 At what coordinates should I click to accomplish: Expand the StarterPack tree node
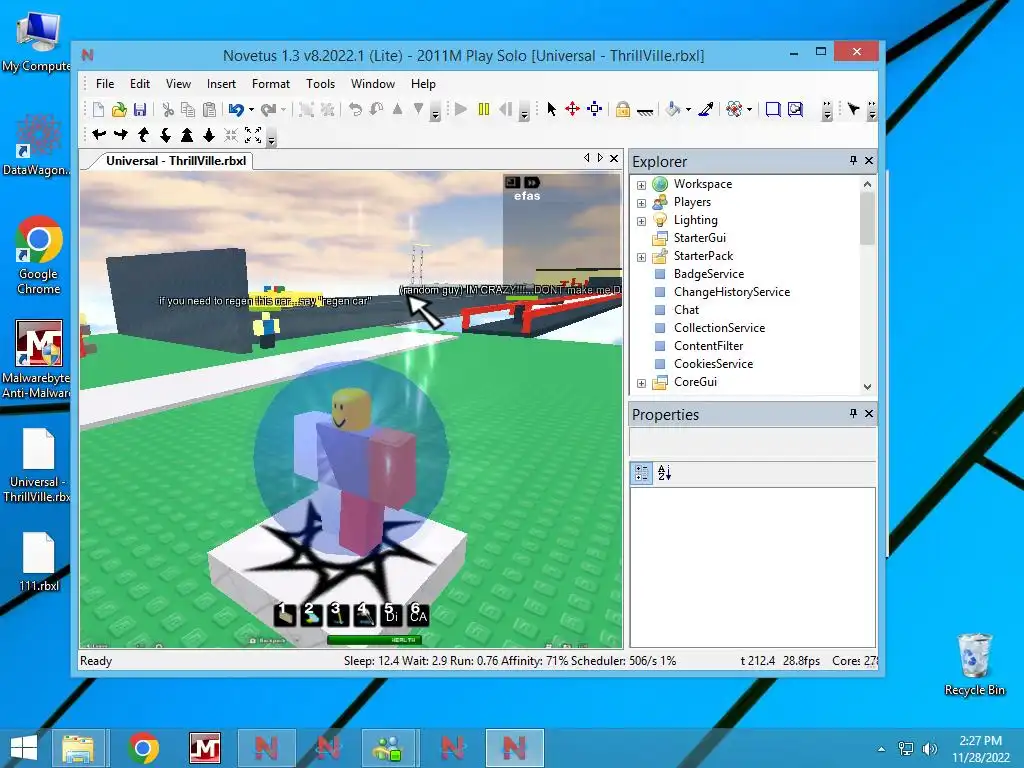[x=641, y=257]
